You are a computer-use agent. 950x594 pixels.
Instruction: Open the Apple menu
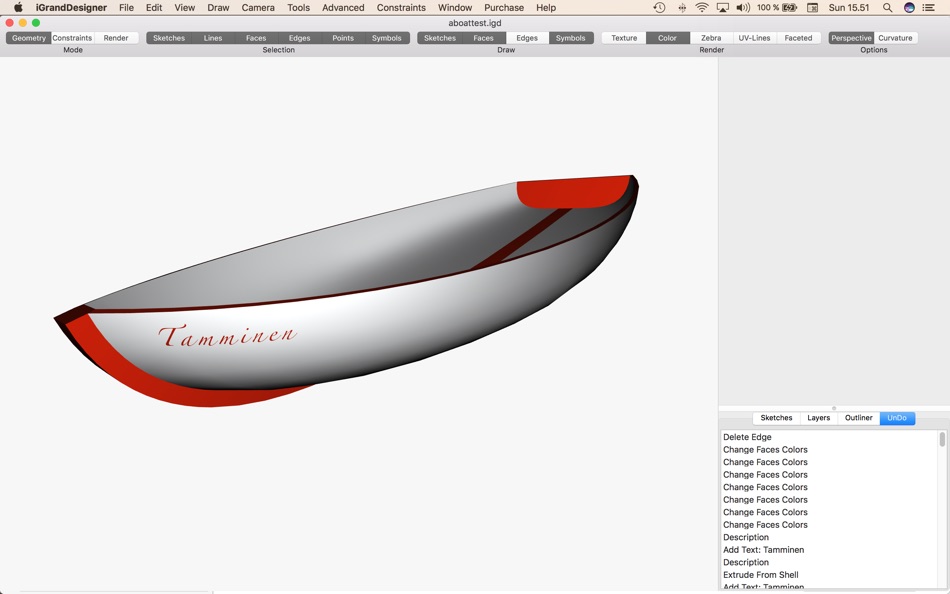(18, 7)
